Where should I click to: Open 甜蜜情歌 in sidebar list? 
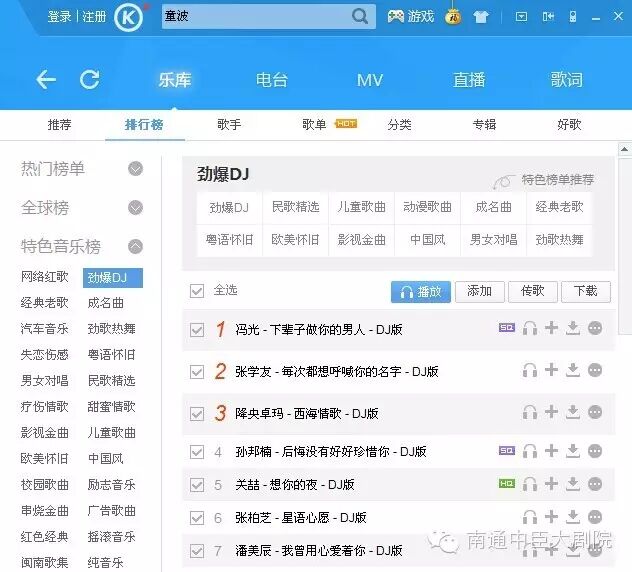pos(111,407)
